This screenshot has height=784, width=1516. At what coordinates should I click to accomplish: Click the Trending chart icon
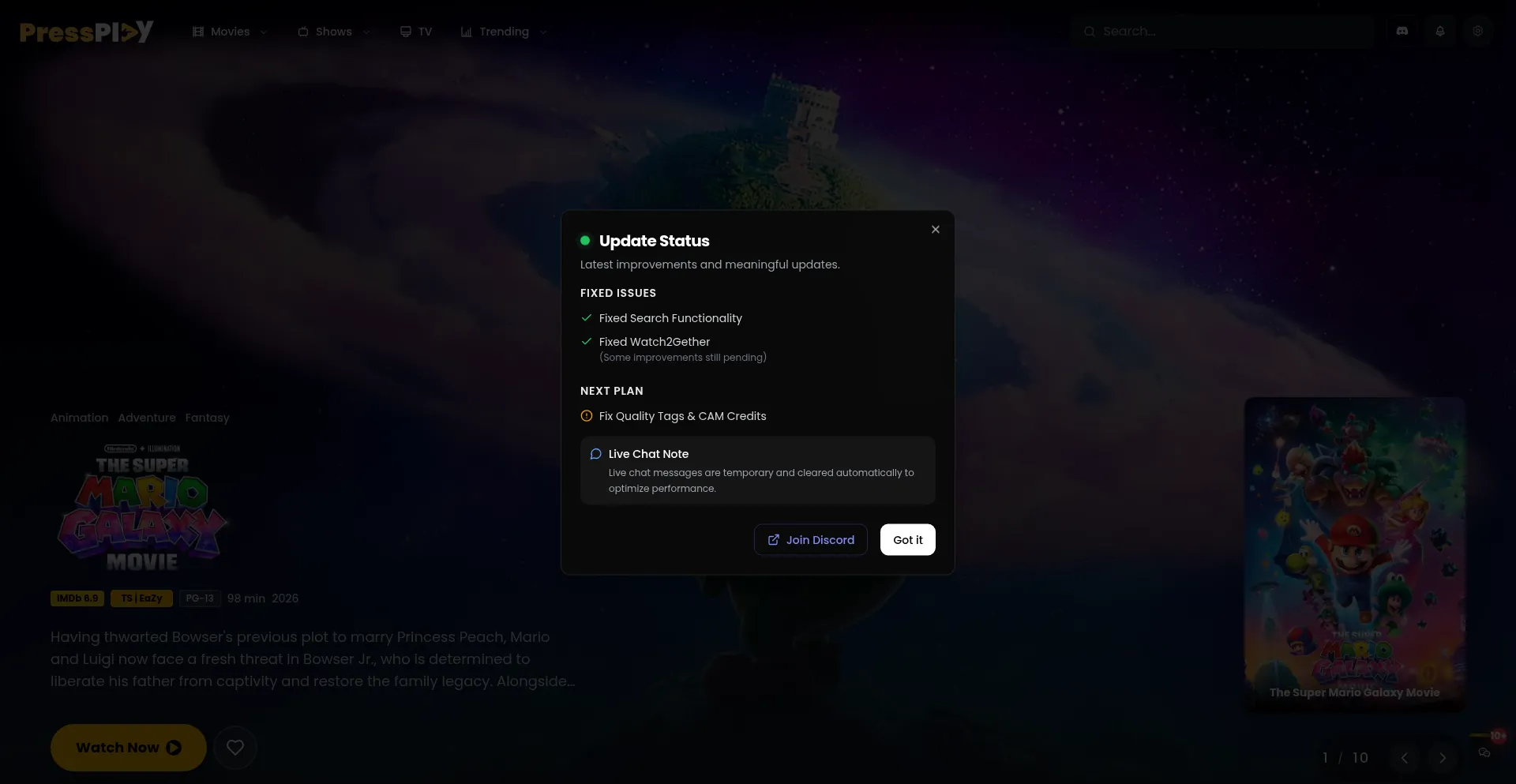pyautogui.click(x=467, y=32)
